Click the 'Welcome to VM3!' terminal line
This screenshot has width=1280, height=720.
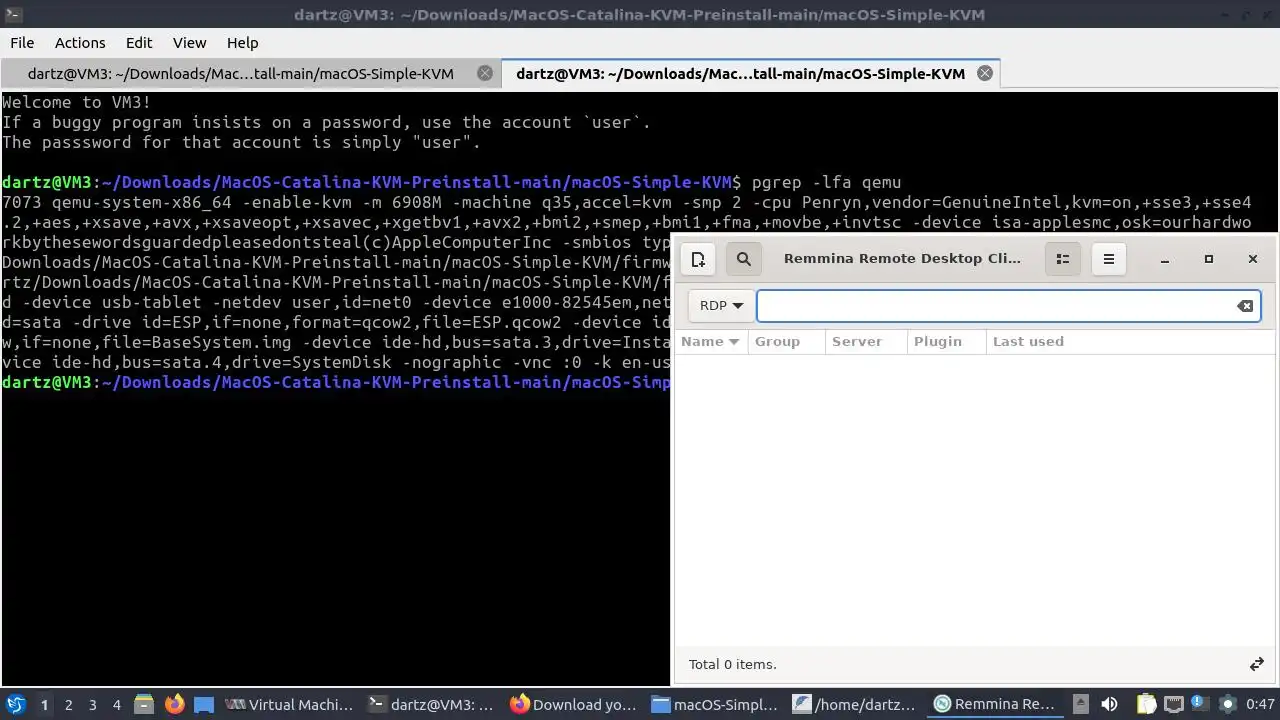click(77, 102)
